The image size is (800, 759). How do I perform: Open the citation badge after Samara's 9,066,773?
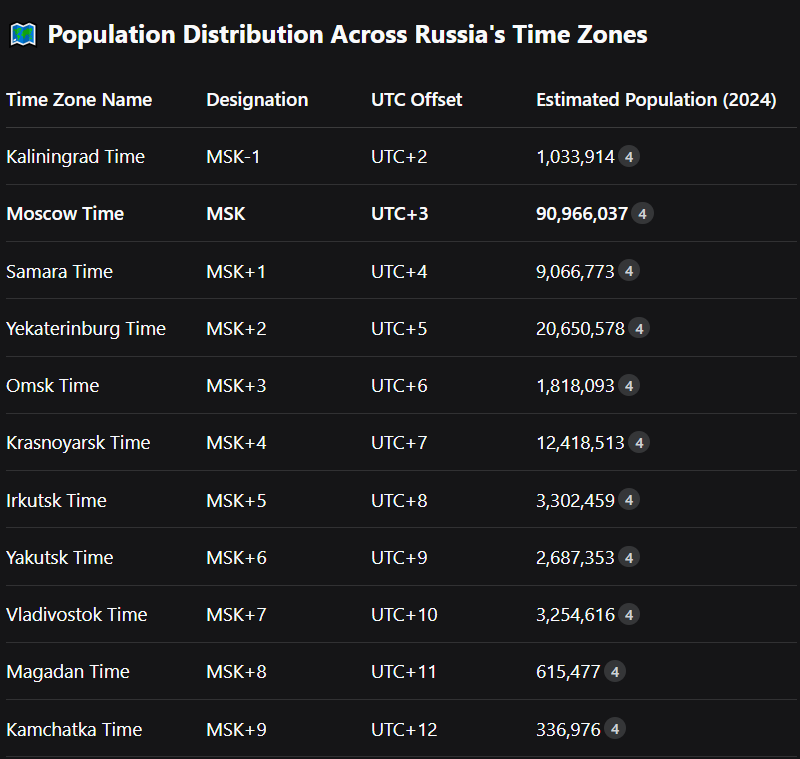tap(629, 271)
